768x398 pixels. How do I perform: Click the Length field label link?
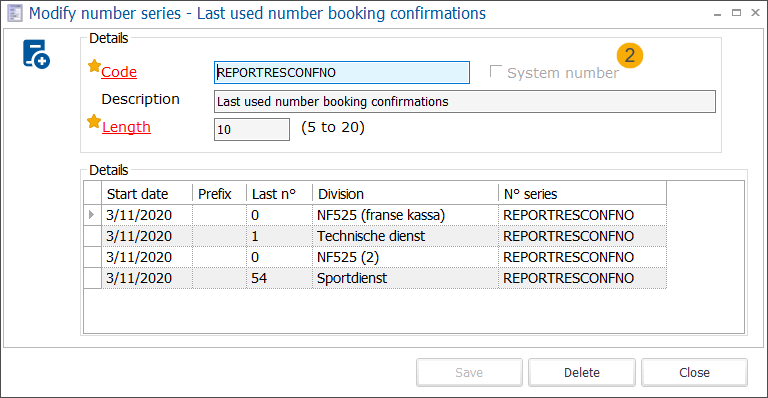[x=126, y=127]
